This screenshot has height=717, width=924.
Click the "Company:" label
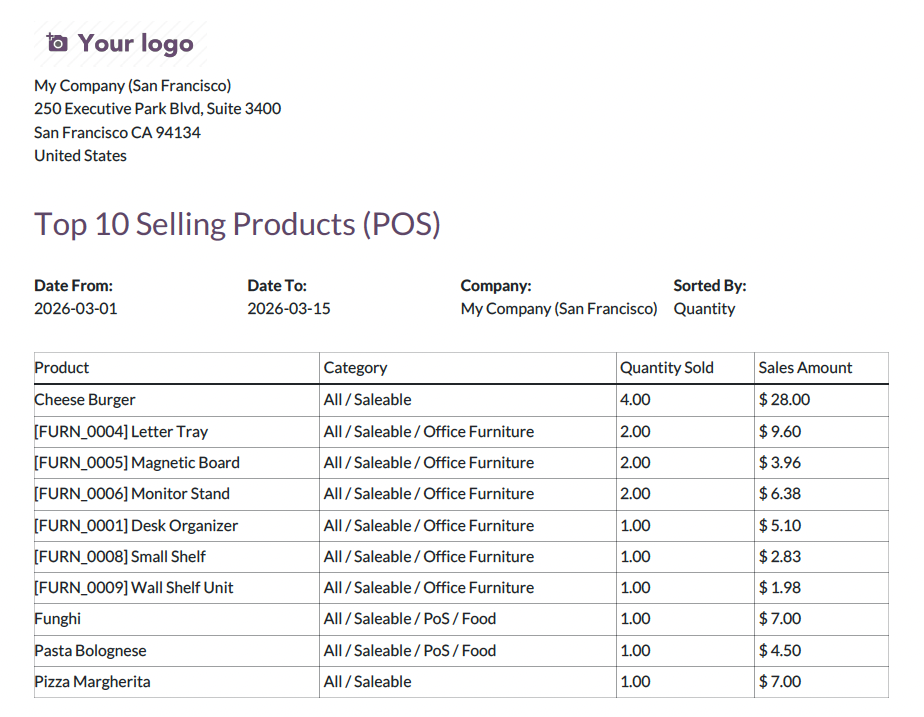[496, 286]
